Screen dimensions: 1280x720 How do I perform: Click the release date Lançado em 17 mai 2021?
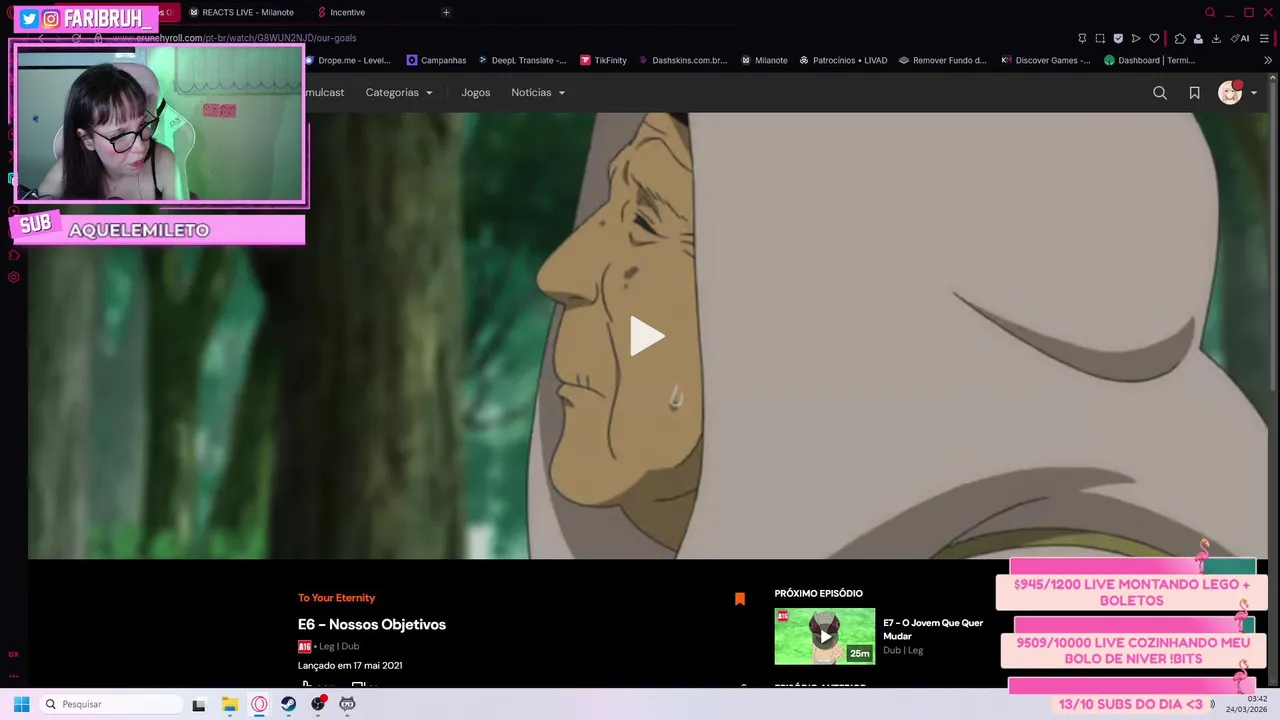click(350, 665)
